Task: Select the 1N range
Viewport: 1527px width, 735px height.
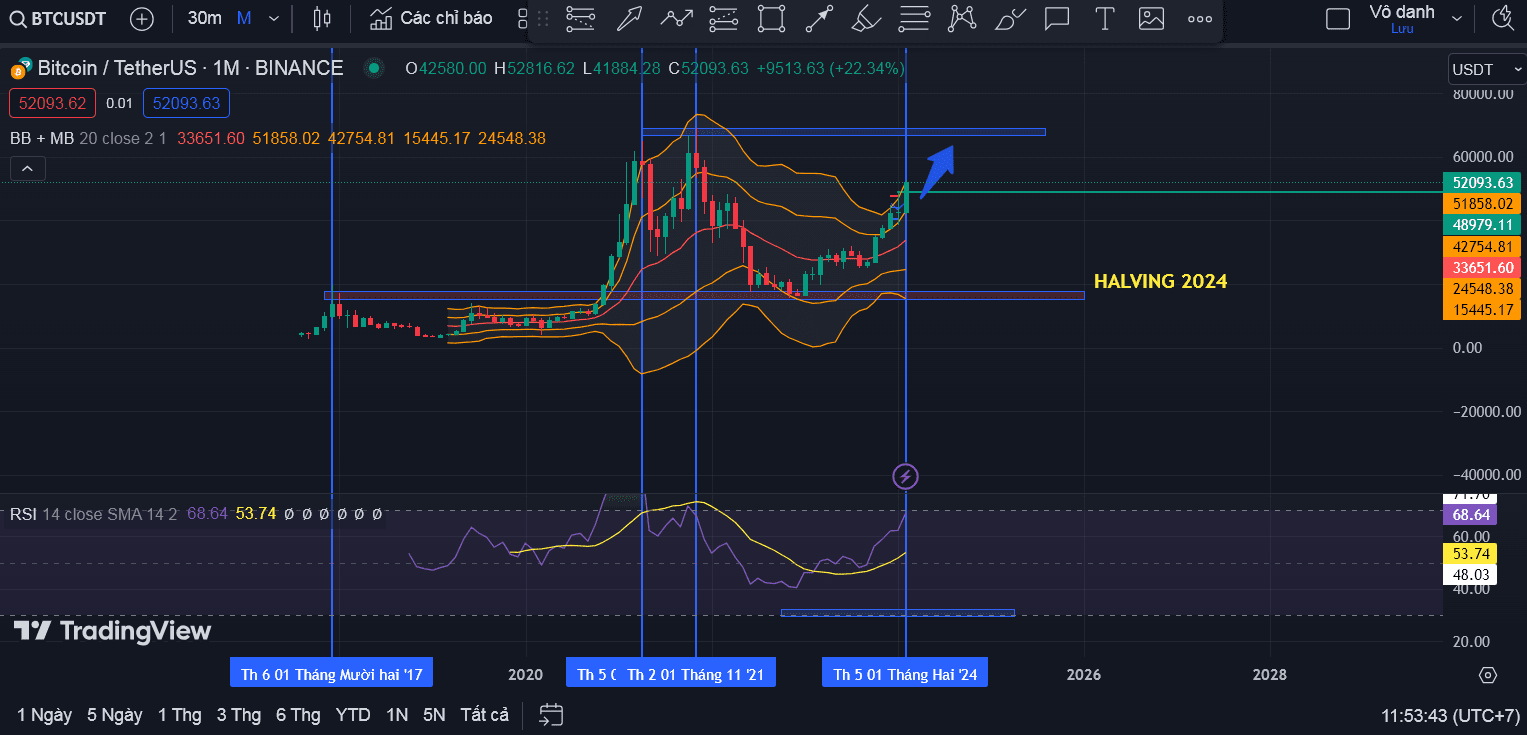Action: [x=397, y=715]
